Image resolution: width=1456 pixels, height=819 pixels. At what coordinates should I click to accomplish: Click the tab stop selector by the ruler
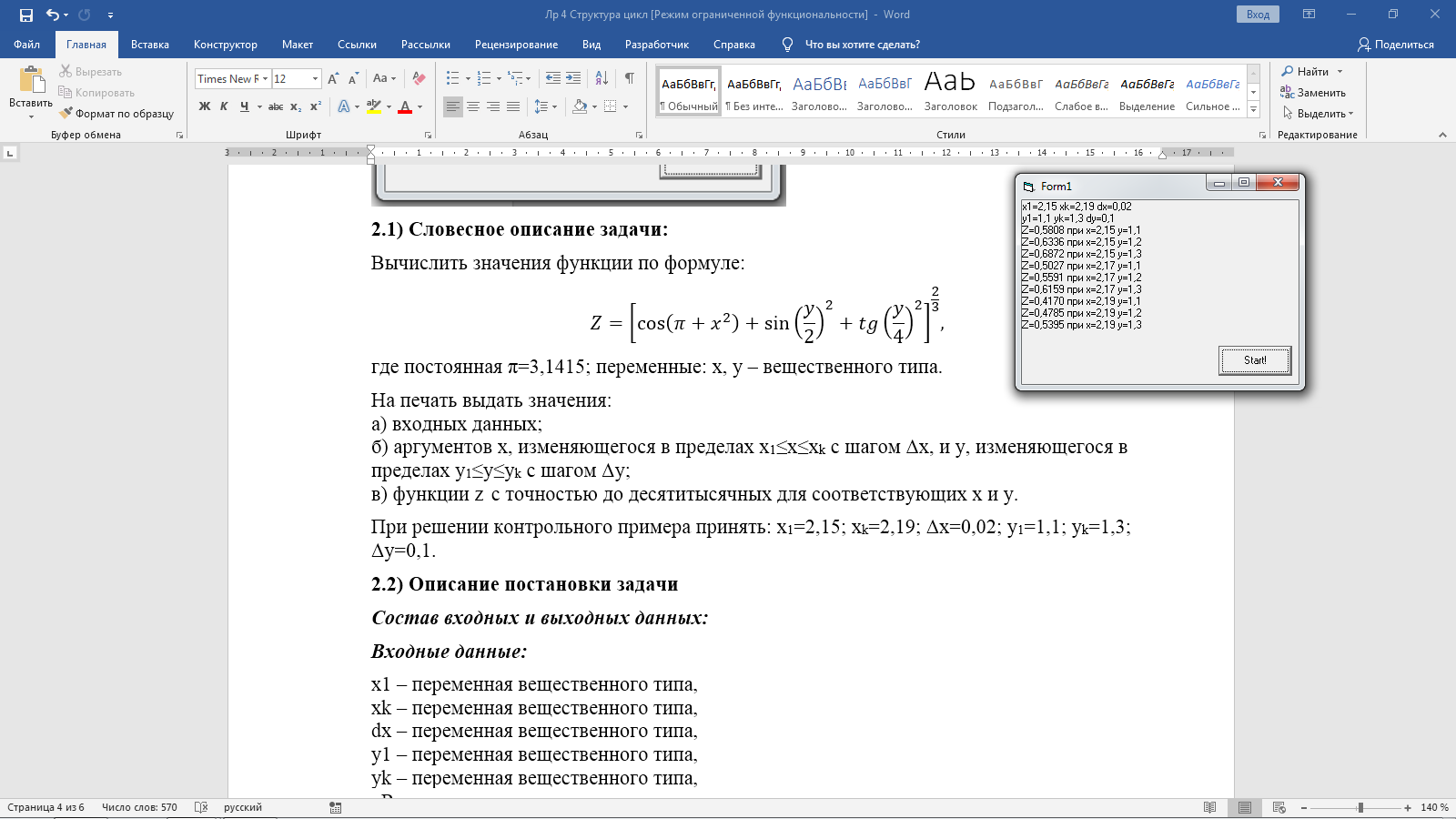click(x=10, y=153)
